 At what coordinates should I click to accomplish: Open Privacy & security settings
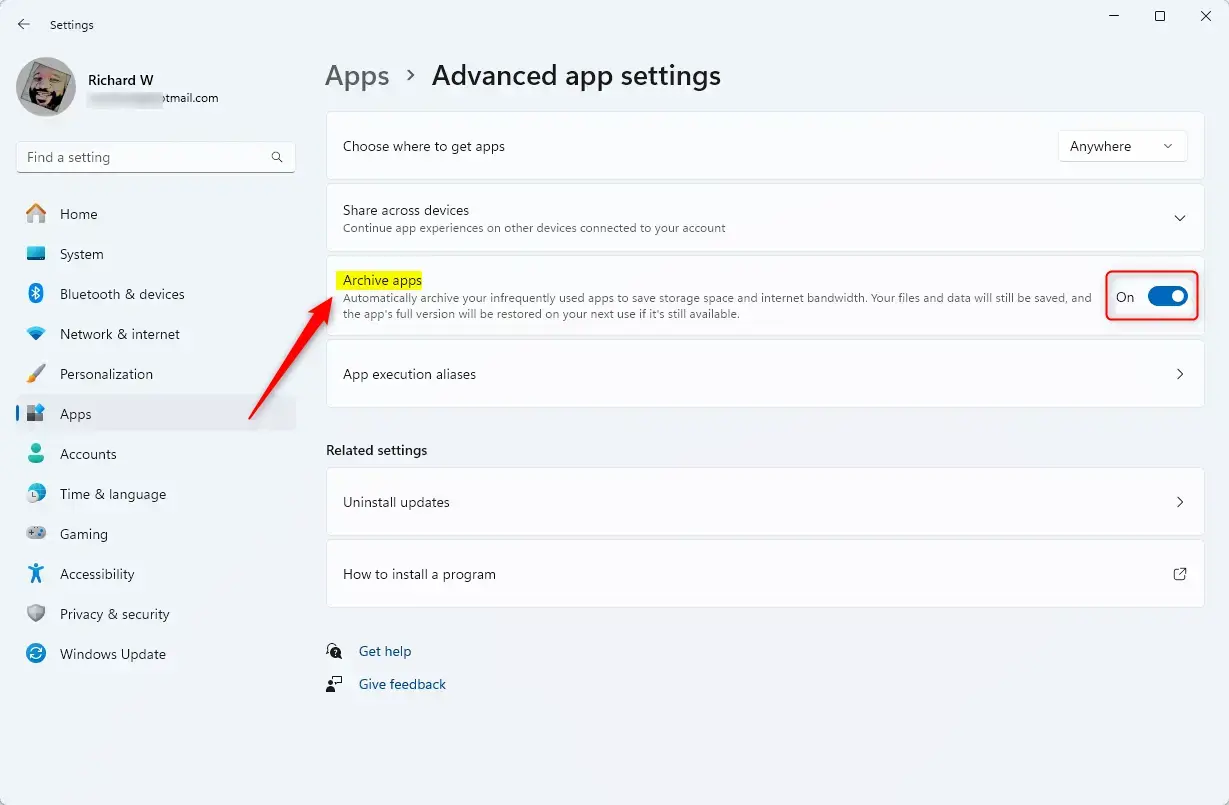click(x=114, y=614)
